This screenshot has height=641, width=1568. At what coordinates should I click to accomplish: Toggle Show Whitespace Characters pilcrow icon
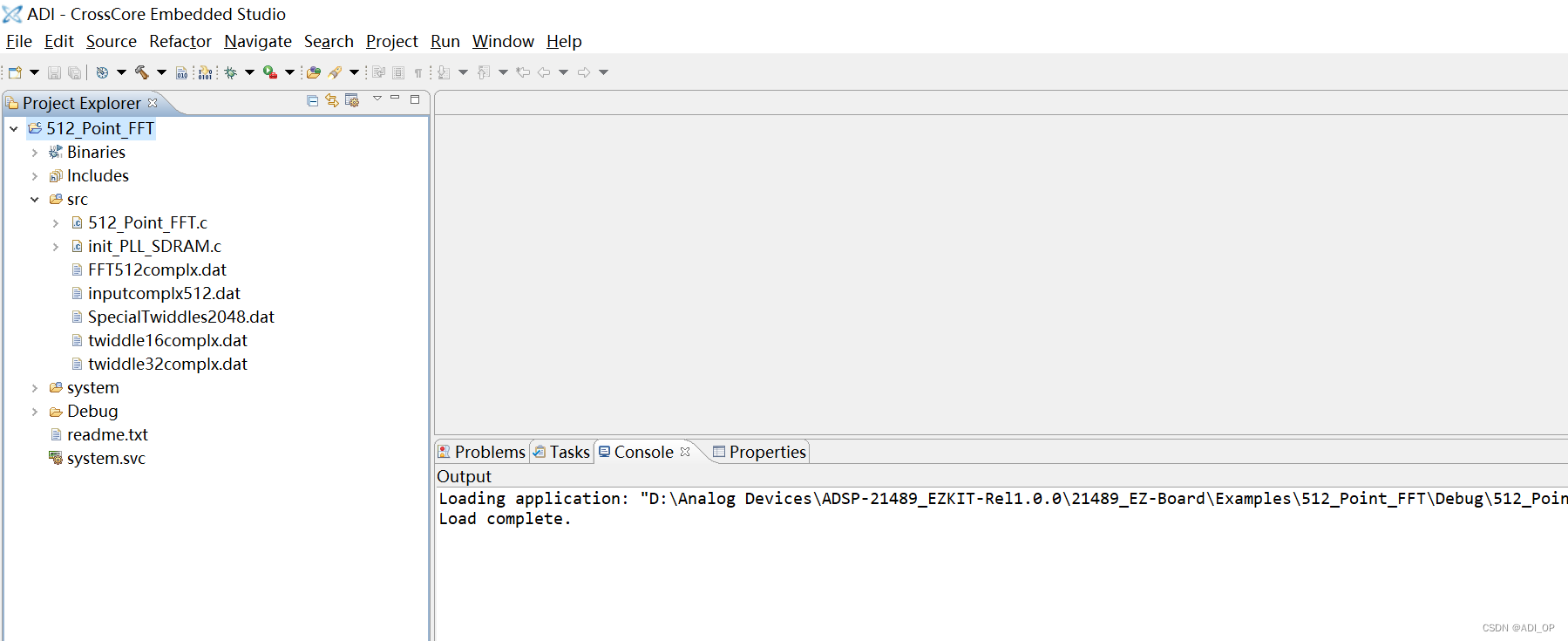(x=417, y=73)
